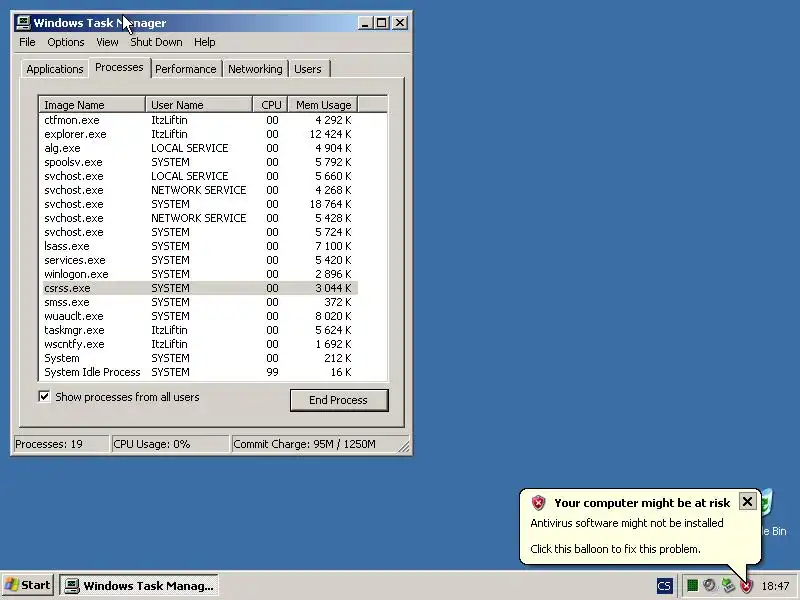800x600 pixels.
Task: Switch to the Performance tab
Action: click(x=186, y=69)
